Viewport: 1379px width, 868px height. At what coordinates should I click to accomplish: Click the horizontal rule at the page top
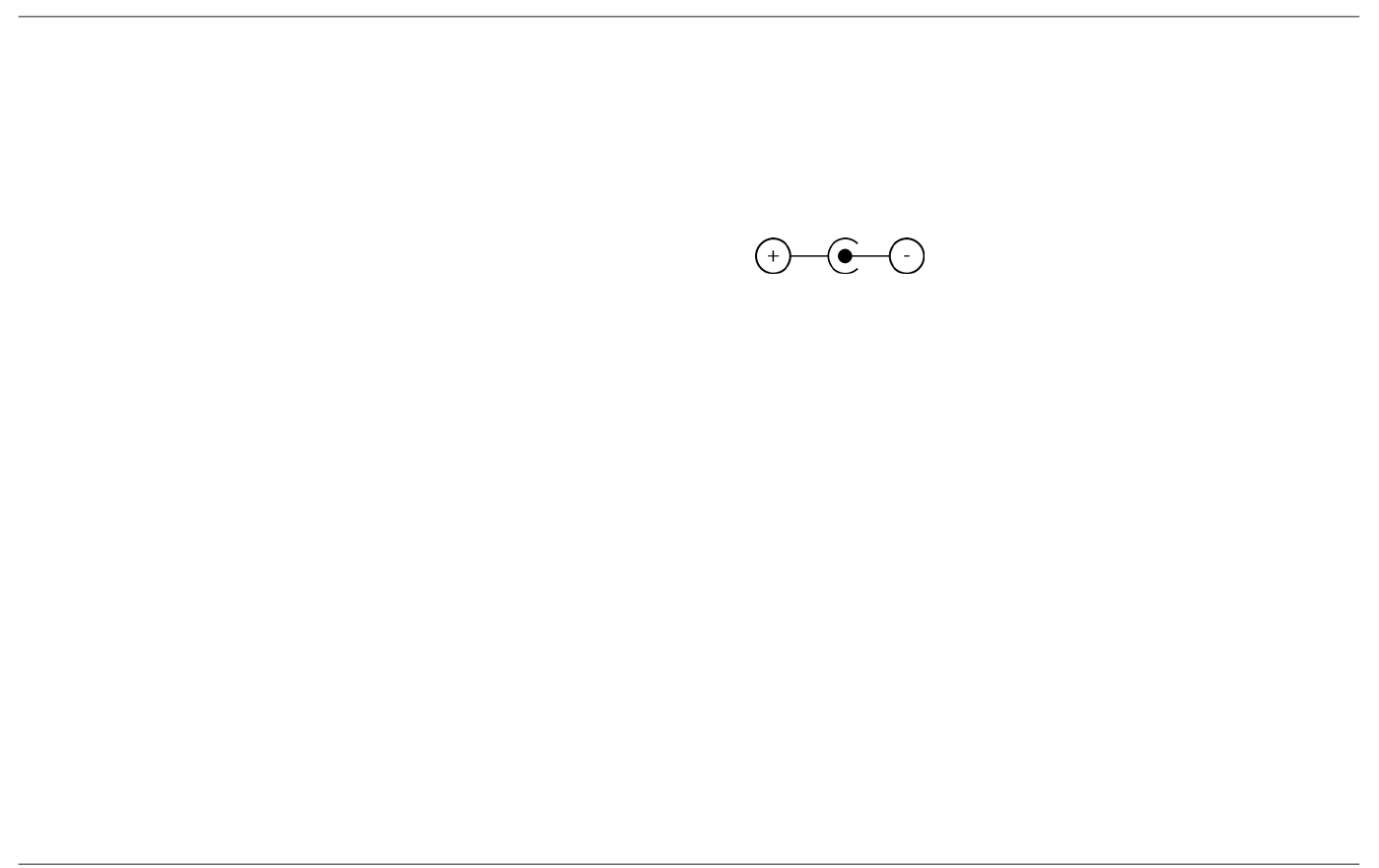(x=689, y=17)
